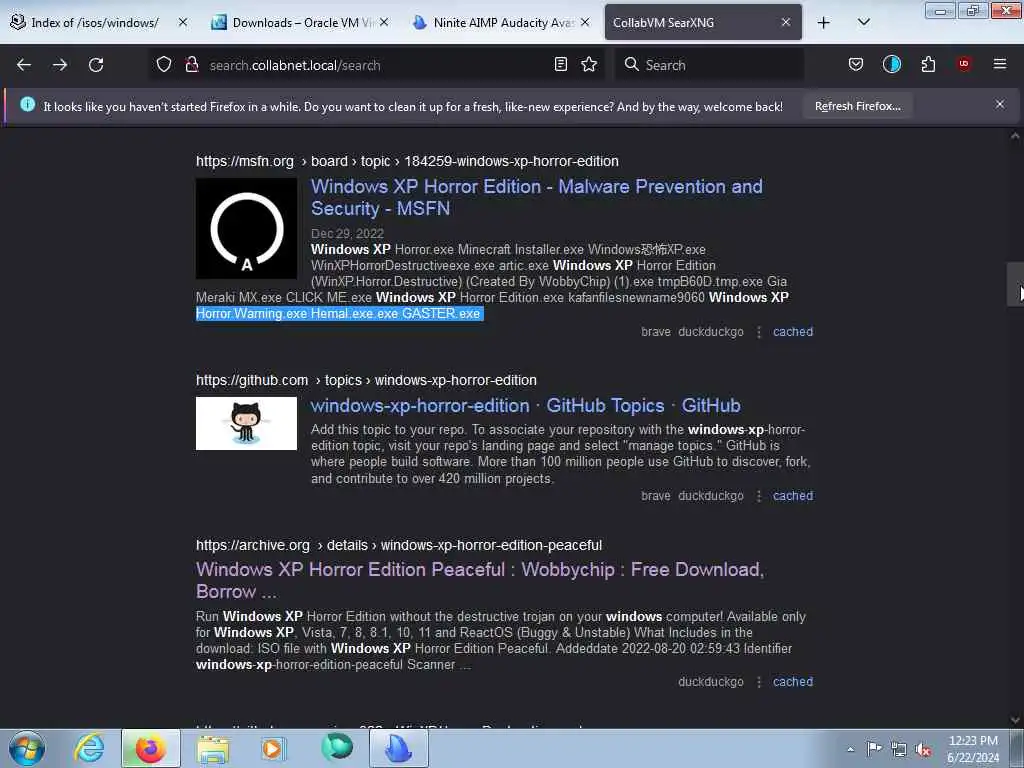Open the uBlock Origin icon
The image size is (1024, 768).
click(964, 63)
